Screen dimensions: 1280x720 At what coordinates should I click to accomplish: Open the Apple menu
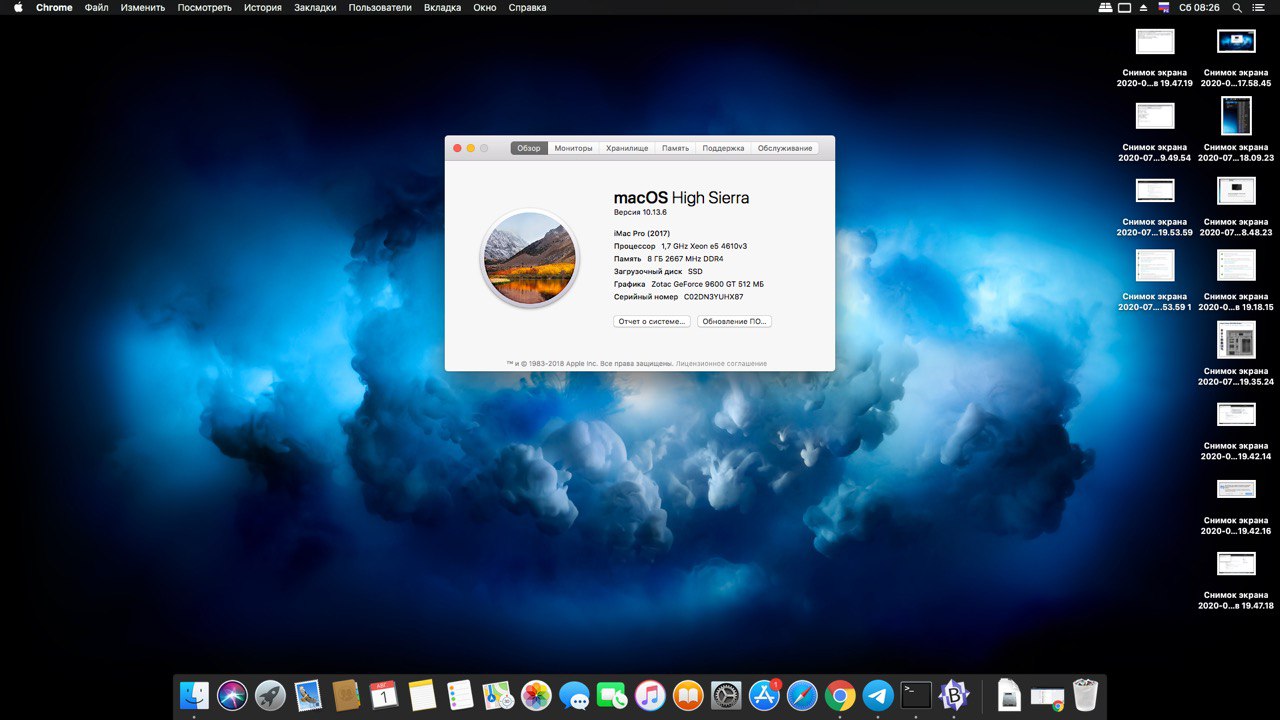[17, 7]
